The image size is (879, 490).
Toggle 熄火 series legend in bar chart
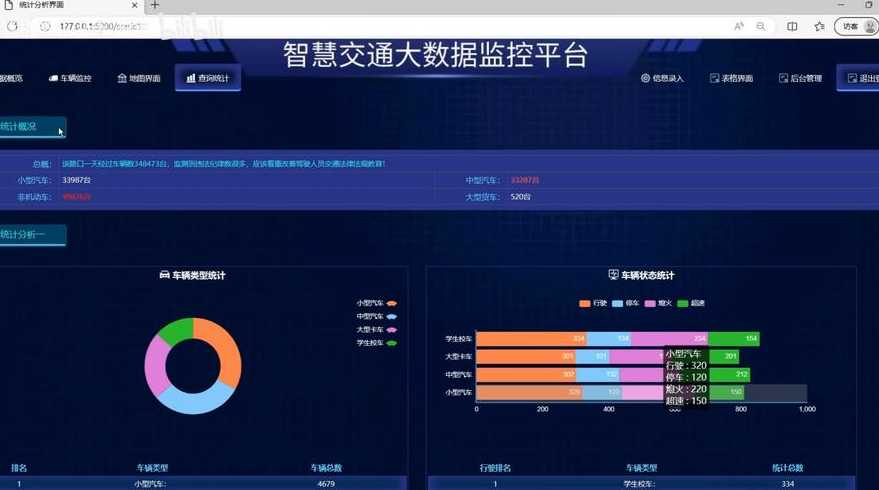coord(658,303)
